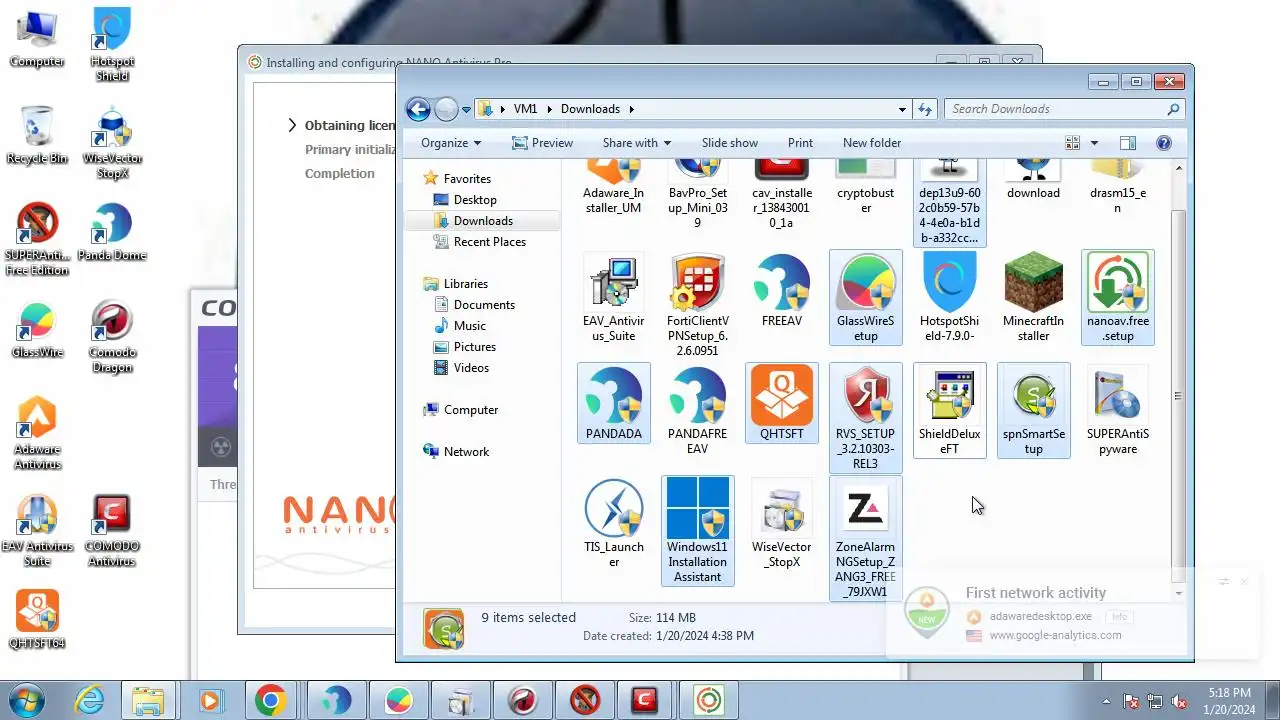1280x720 pixels.
Task: Select the drasm15_en folder
Action: tap(1118, 186)
